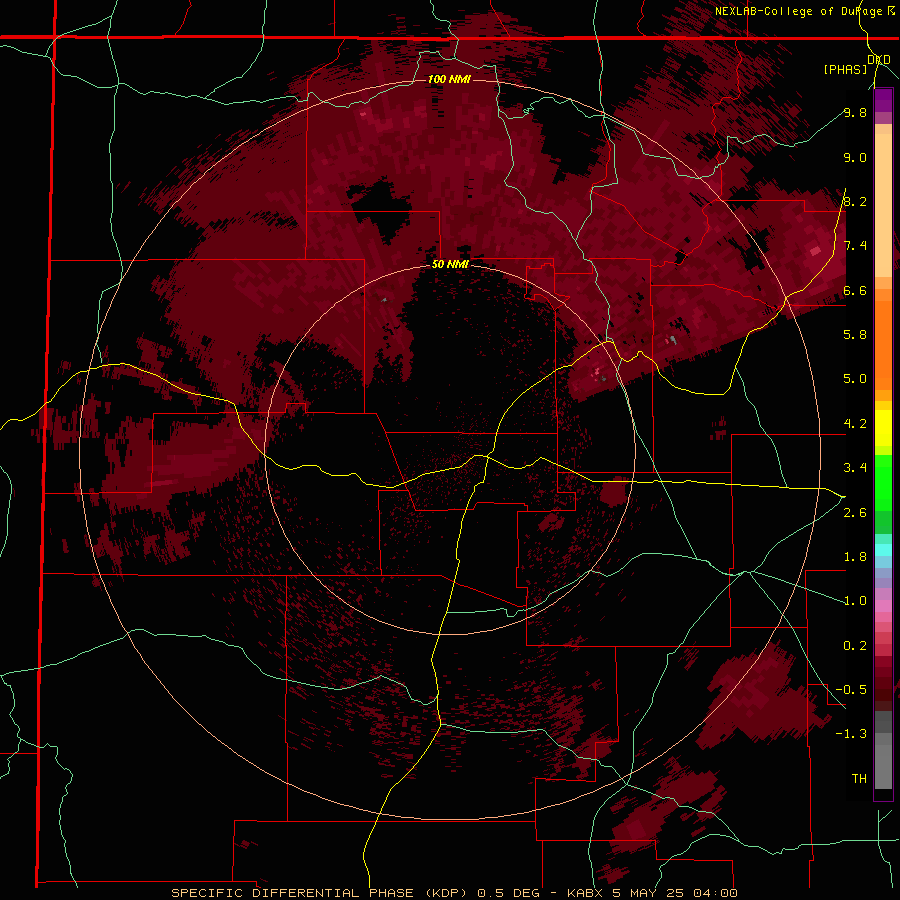
Task: Click the 1.8 legend value
Action: [x=855, y=557]
